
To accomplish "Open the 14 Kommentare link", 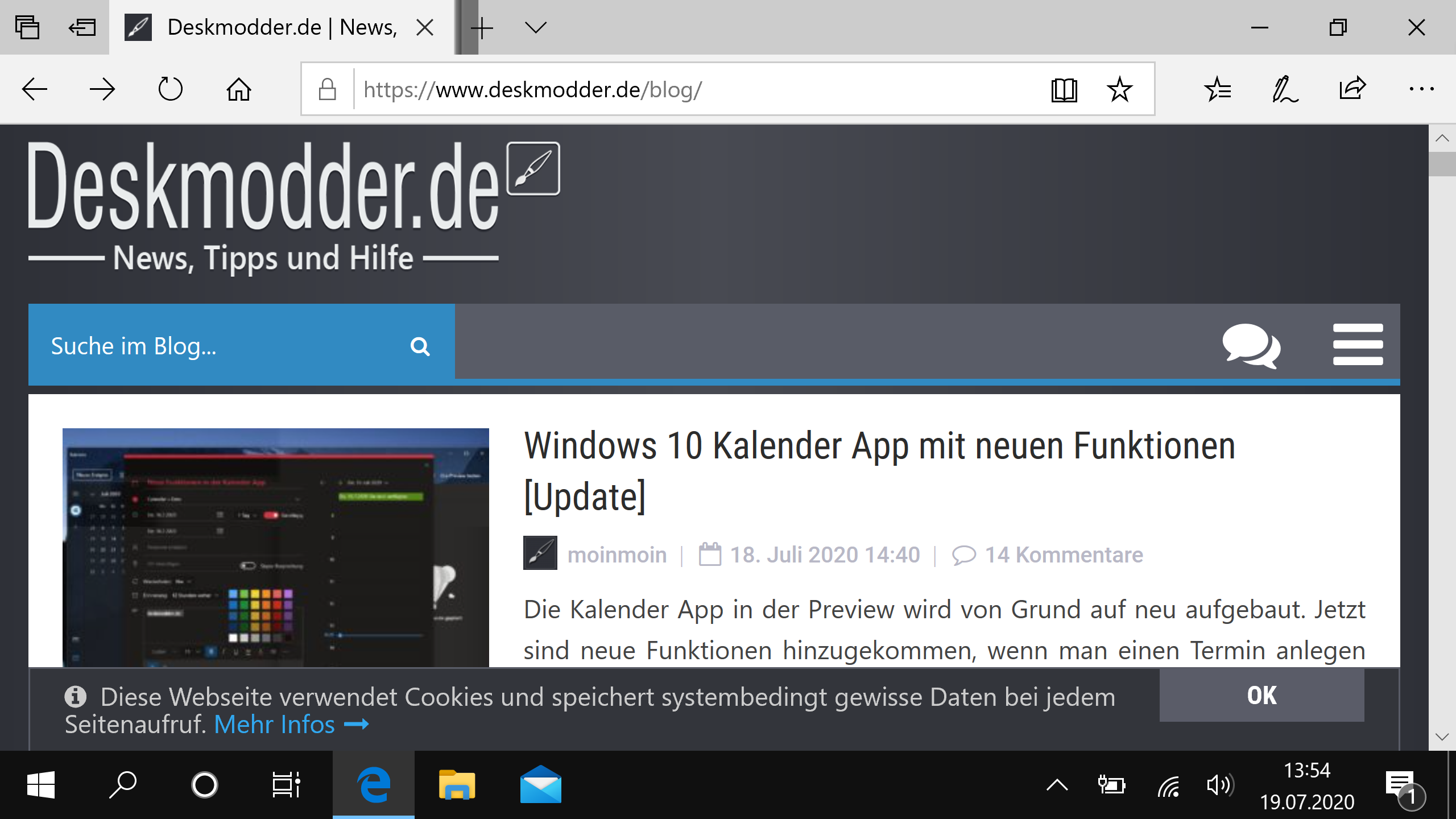I will point(1064,555).
